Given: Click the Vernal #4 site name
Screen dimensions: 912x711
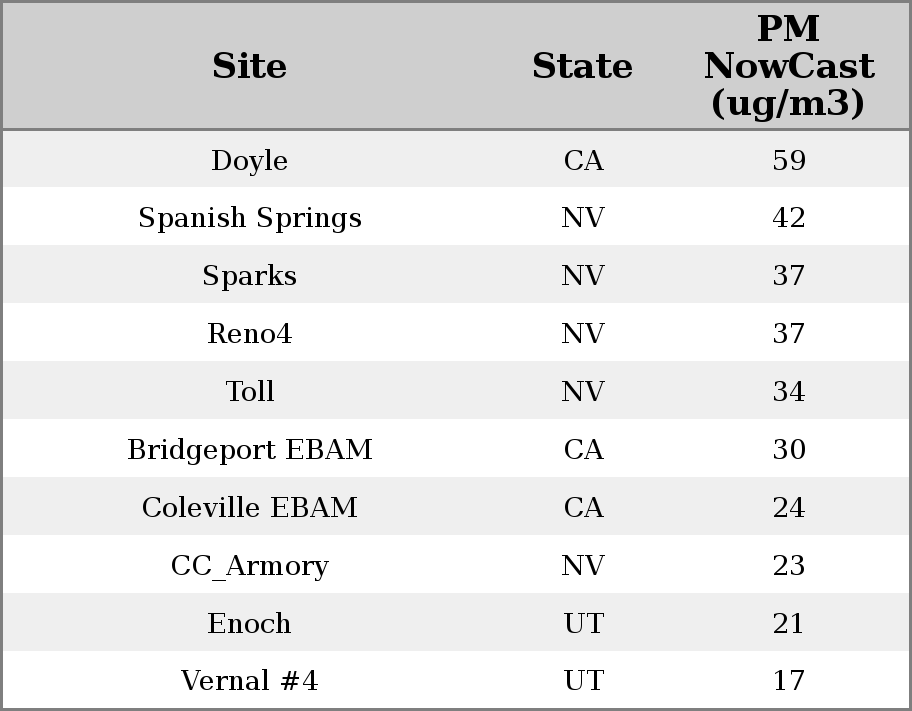Looking at the screenshot, I should pyautogui.click(x=250, y=681).
